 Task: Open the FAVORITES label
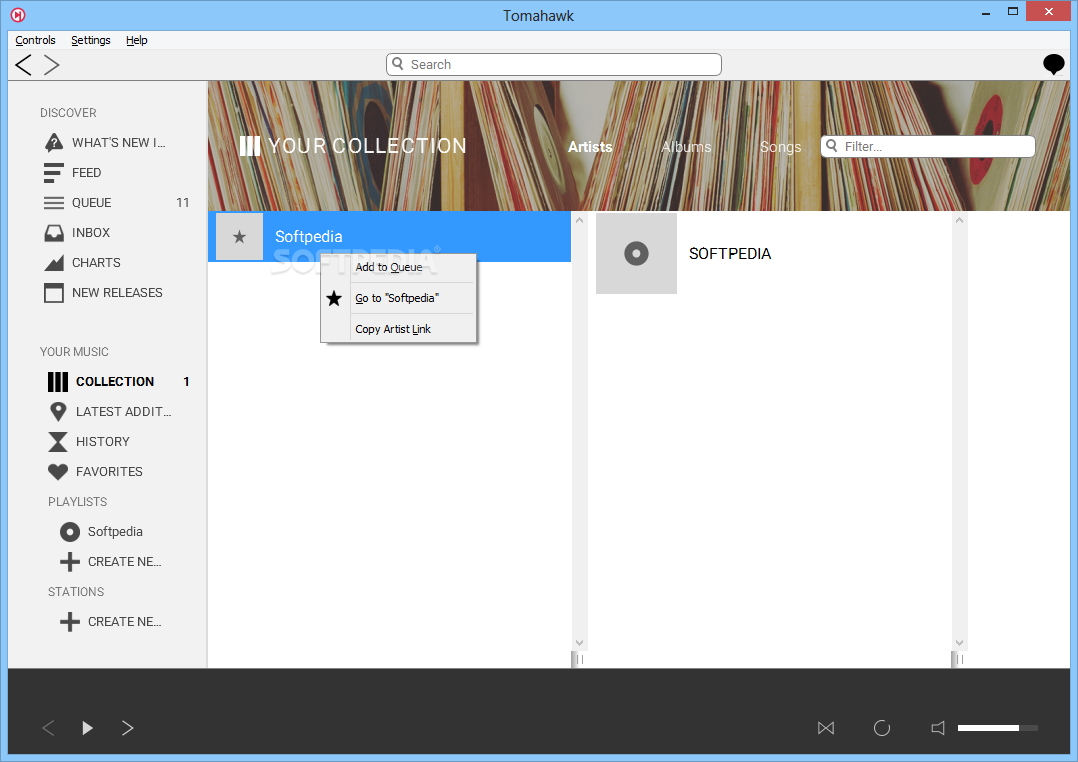[x=109, y=472]
